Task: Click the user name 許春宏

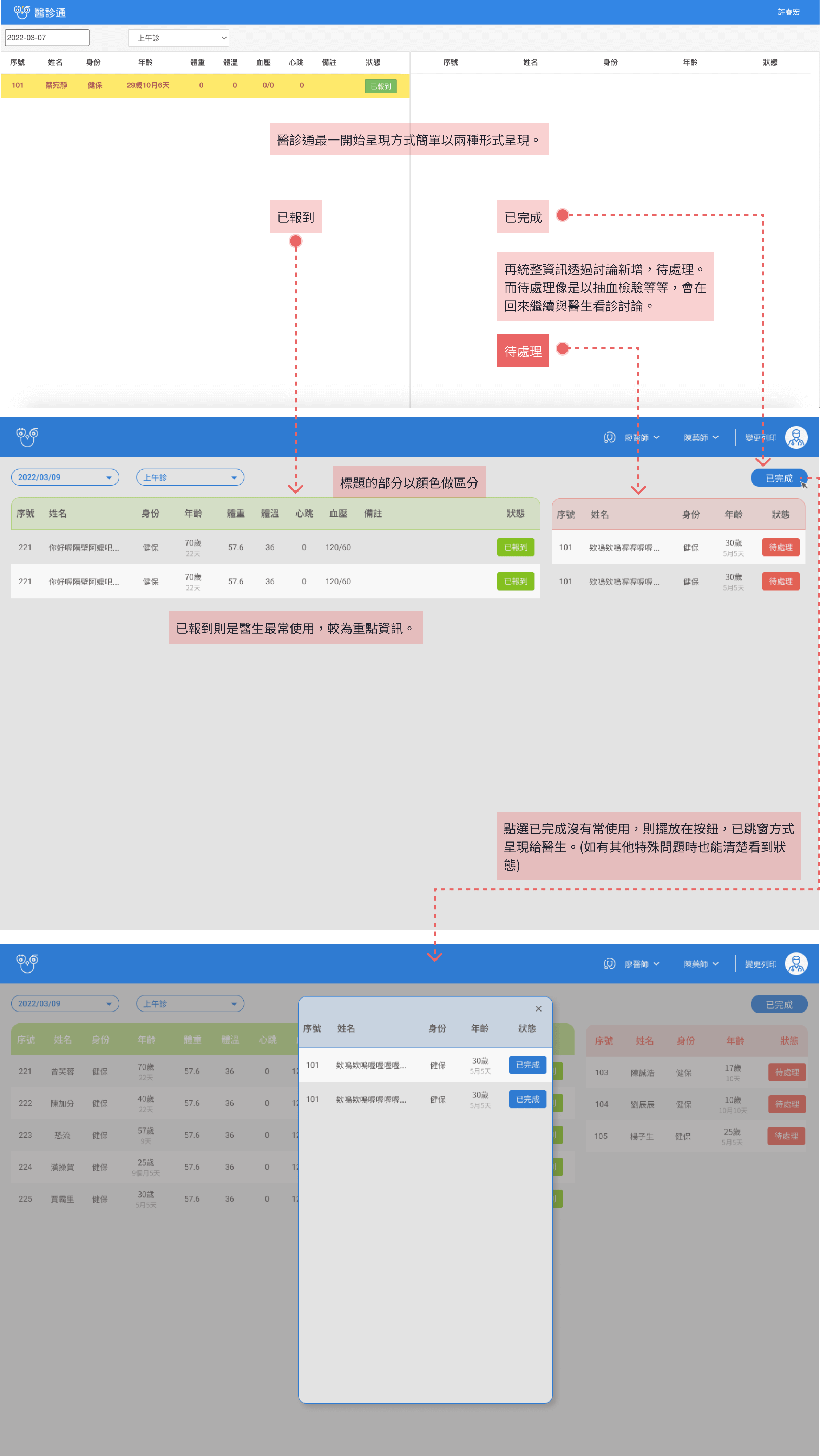Action: pos(788,12)
